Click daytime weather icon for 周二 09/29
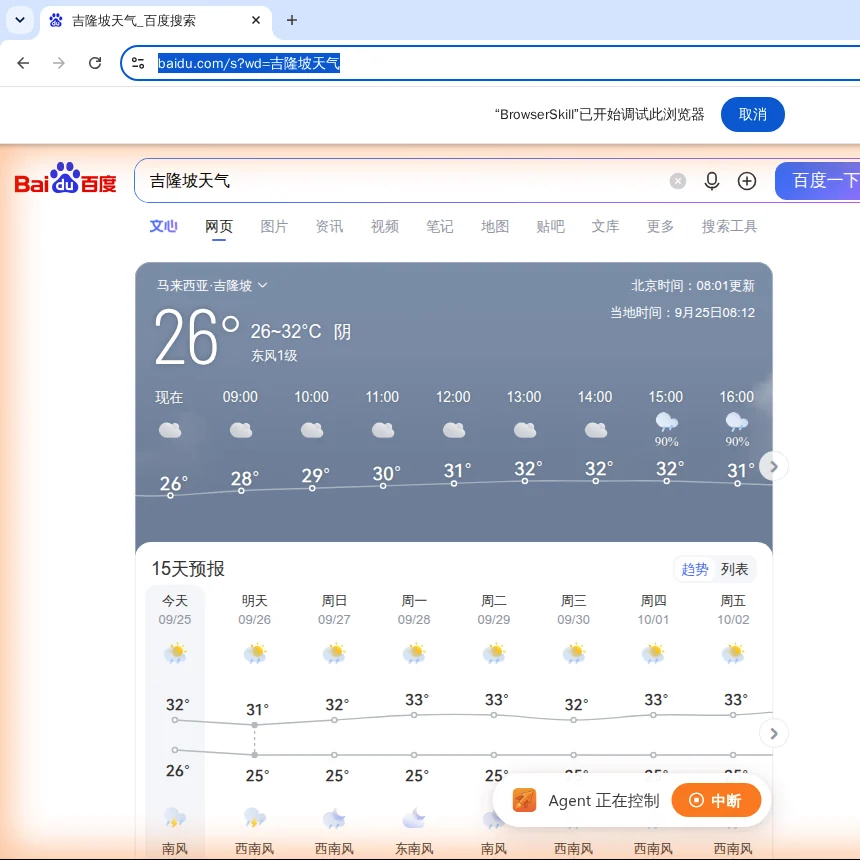The width and height of the screenshot is (860, 860). (x=494, y=653)
